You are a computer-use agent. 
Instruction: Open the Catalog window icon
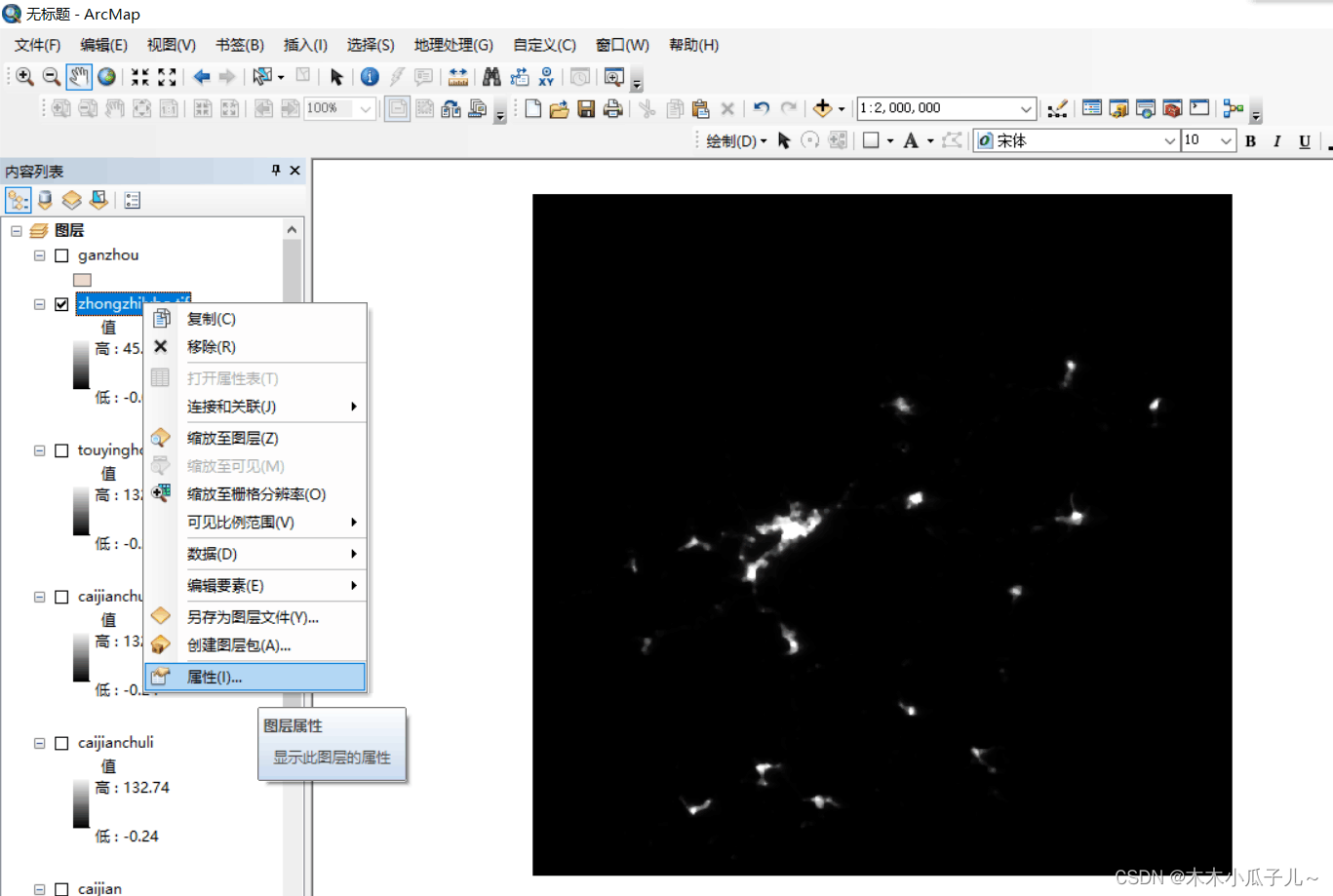(x=1118, y=108)
